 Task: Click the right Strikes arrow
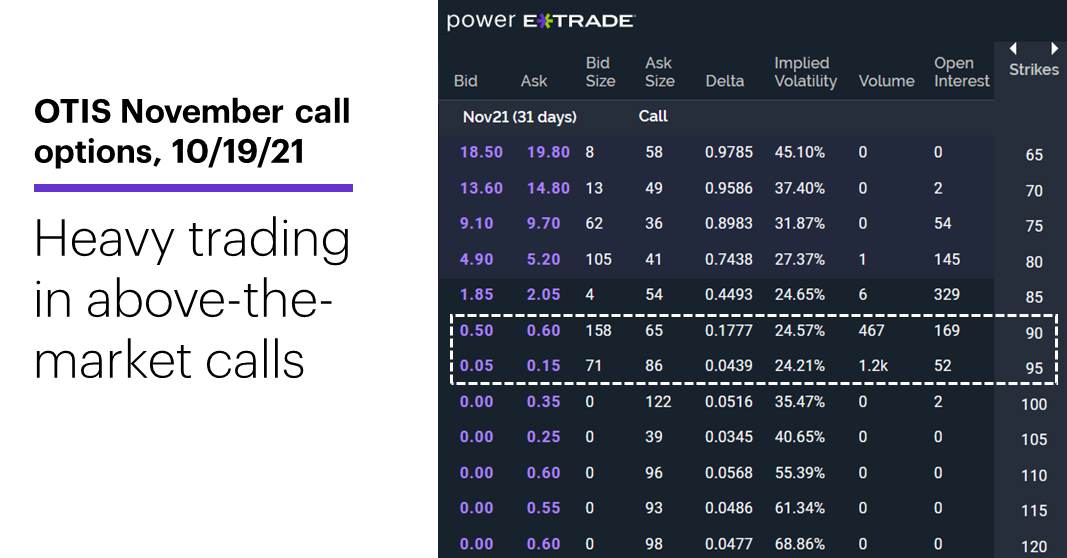click(x=1054, y=48)
